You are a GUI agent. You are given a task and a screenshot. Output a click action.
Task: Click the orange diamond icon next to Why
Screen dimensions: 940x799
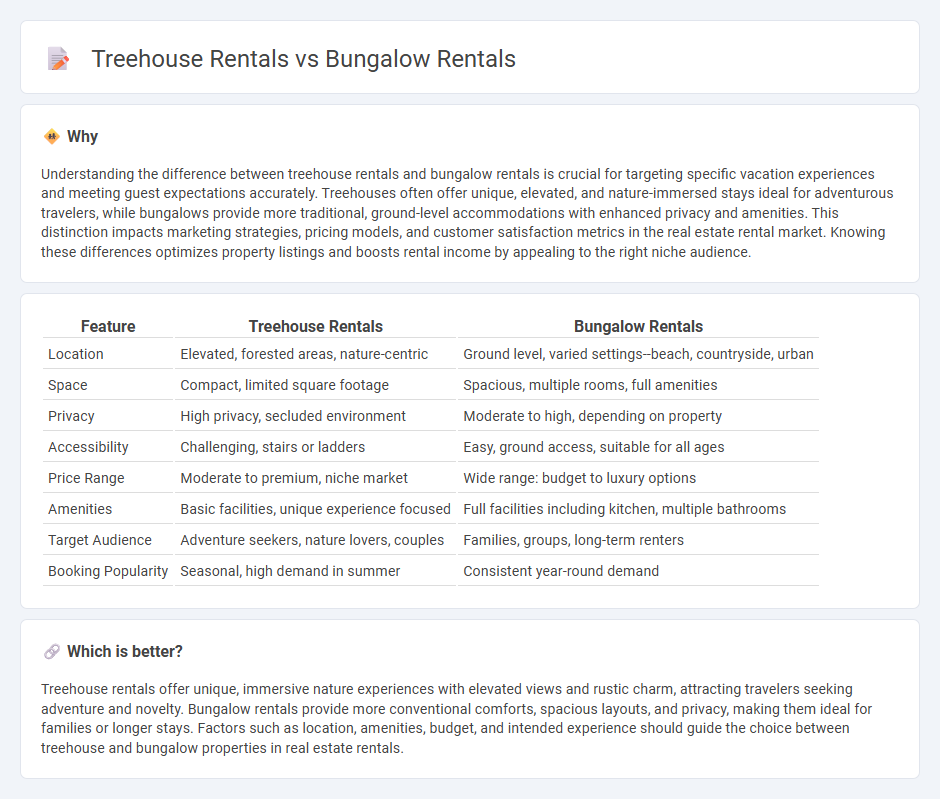tap(52, 137)
